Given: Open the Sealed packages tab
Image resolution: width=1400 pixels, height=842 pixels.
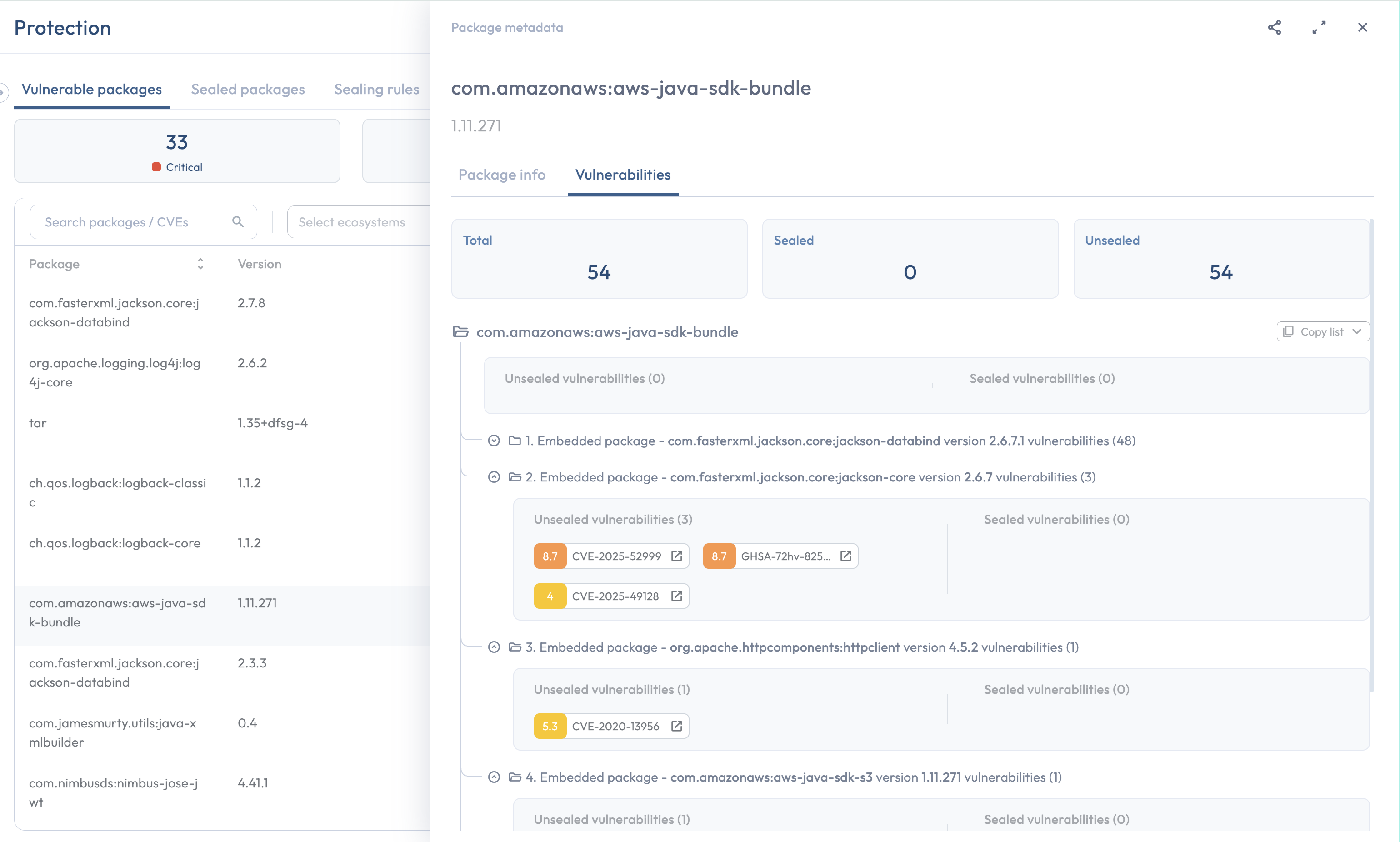Looking at the screenshot, I should click(248, 89).
